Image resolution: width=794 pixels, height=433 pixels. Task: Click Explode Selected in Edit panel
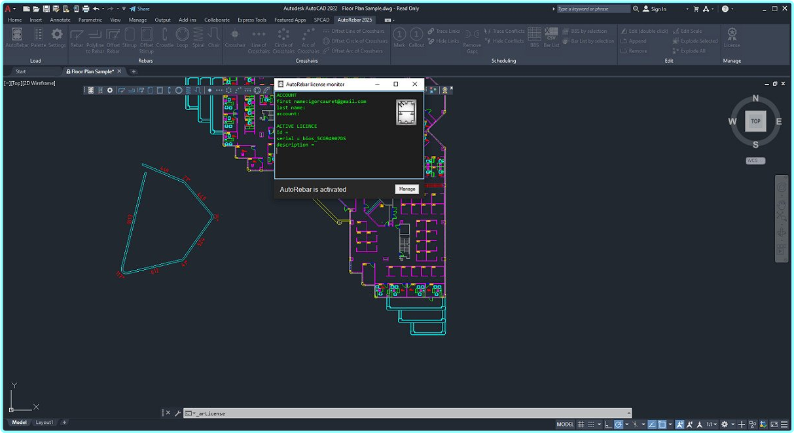(x=695, y=41)
